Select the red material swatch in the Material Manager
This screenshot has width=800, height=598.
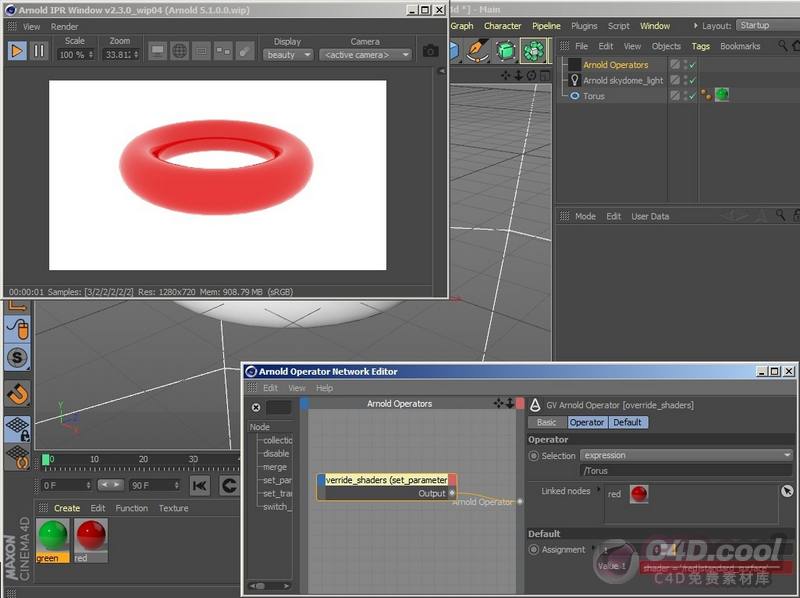(x=91, y=540)
